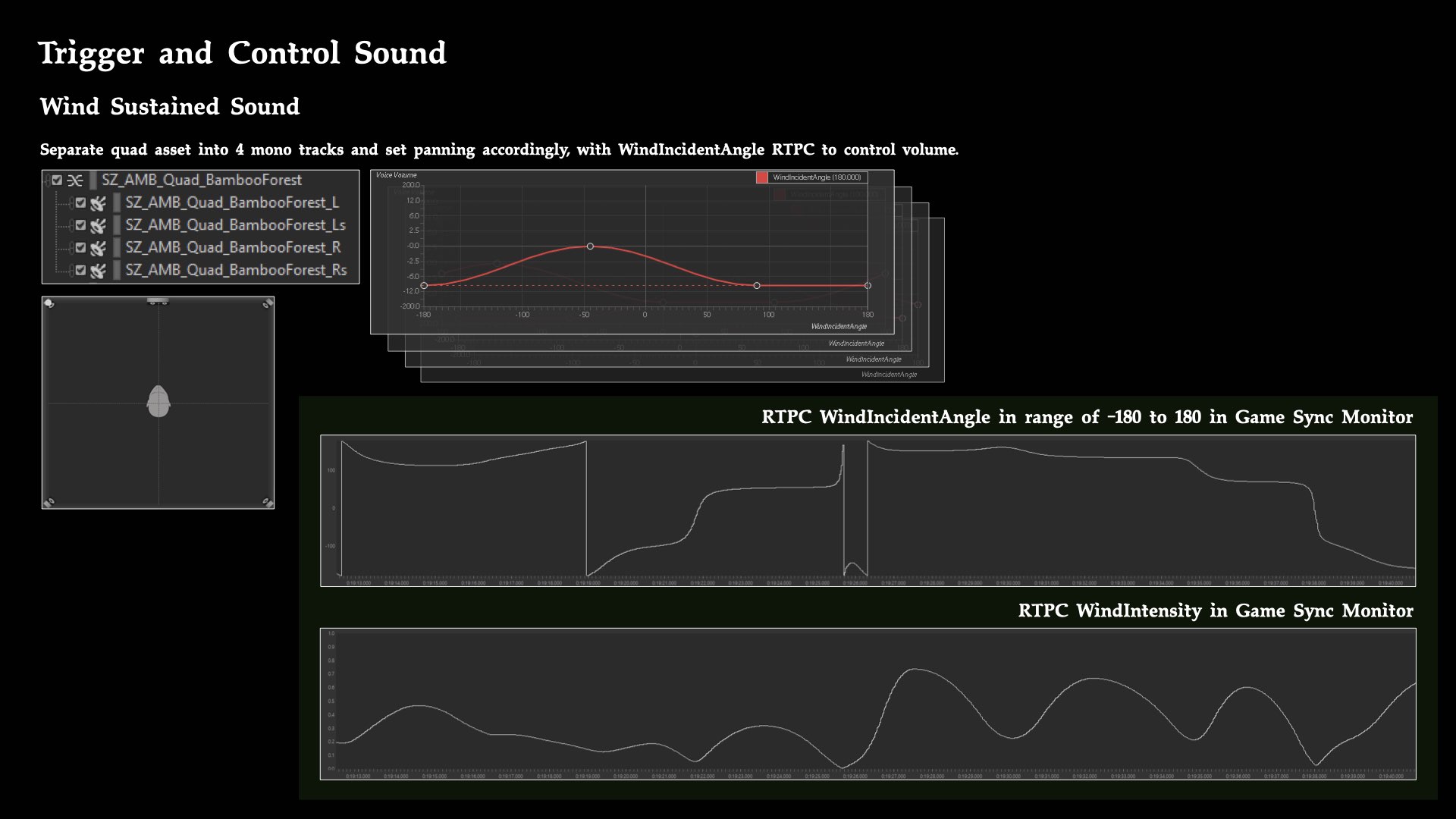Click the curve point at 180 on the RTPC graph
Image resolution: width=1456 pixels, height=819 pixels.
(x=868, y=286)
